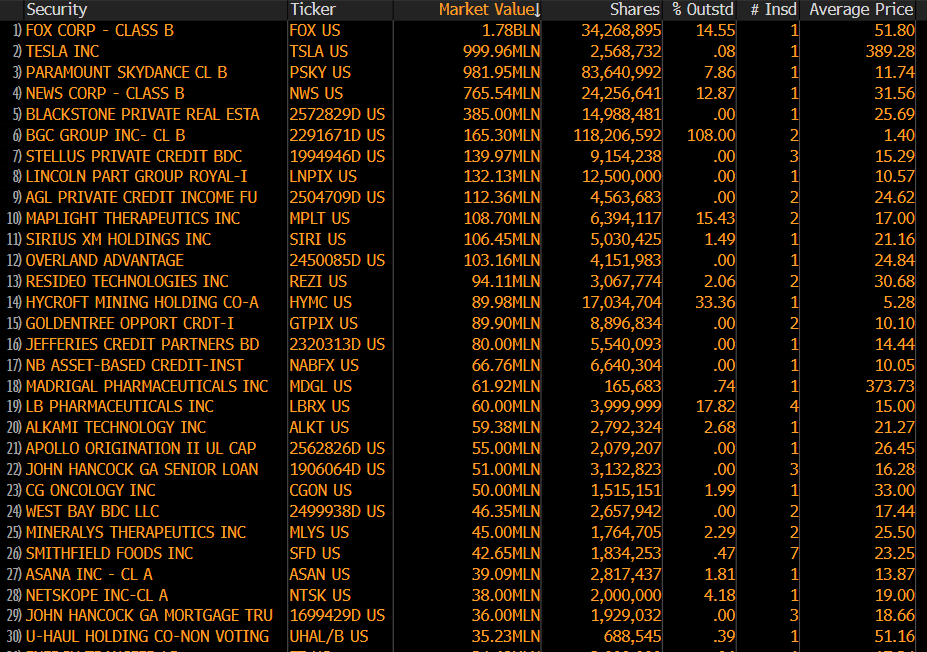This screenshot has width=927, height=652.
Task: Open JOHN HANCOCK GA MORTGAGE TRU
Action: pyautogui.click(x=150, y=616)
